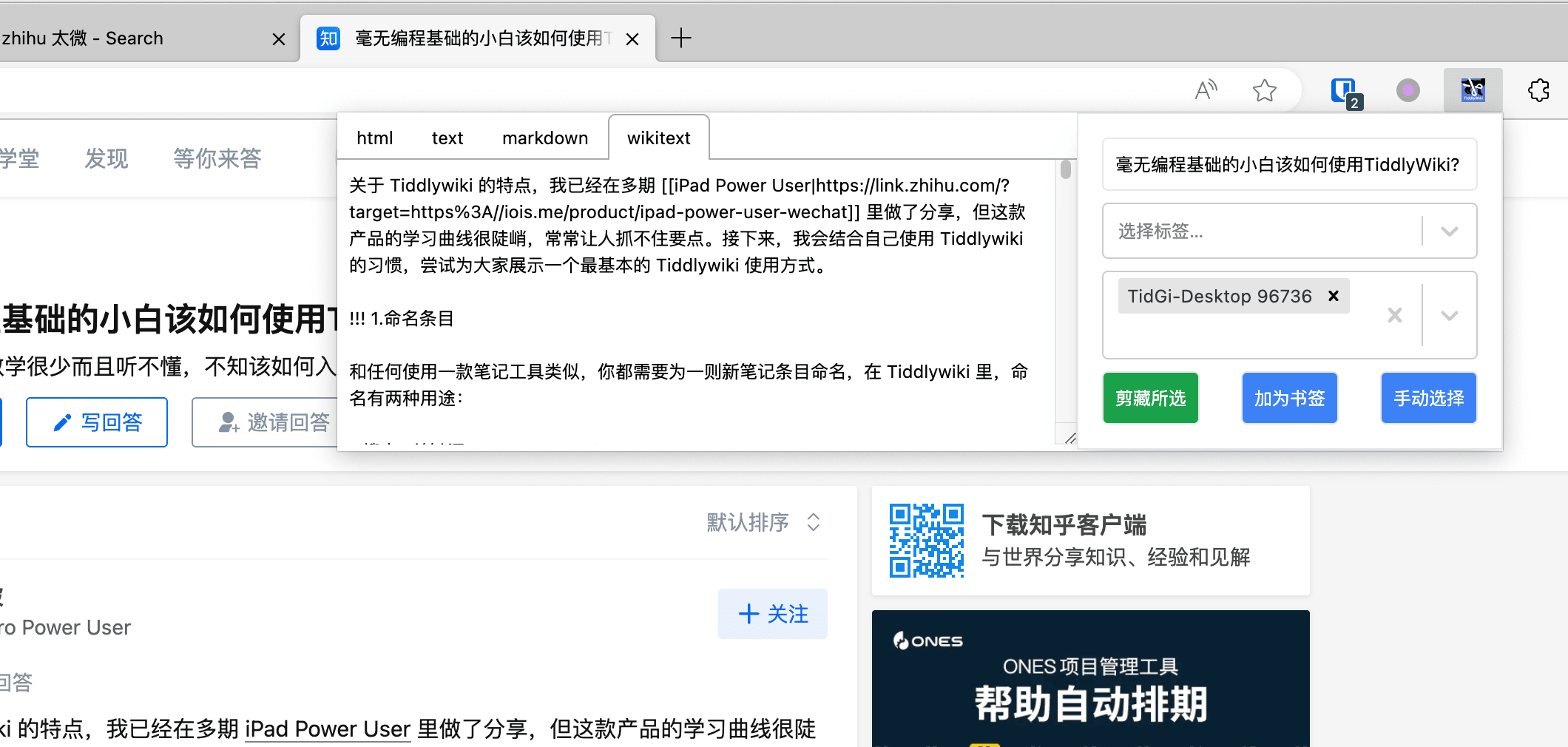
Task: Clear all selected wiki servers
Action: pyautogui.click(x=1394, y=316)
